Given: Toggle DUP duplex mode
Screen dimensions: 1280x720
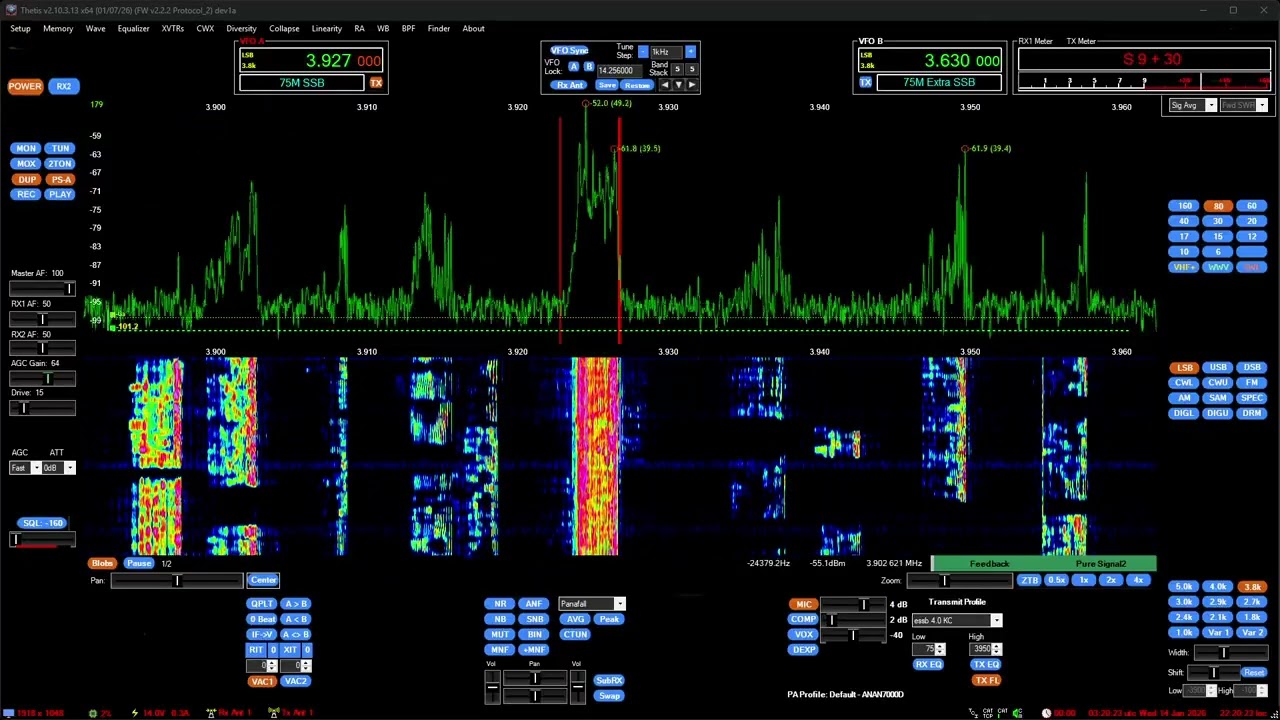Looking at the screenshot, I should click(26, 179).
